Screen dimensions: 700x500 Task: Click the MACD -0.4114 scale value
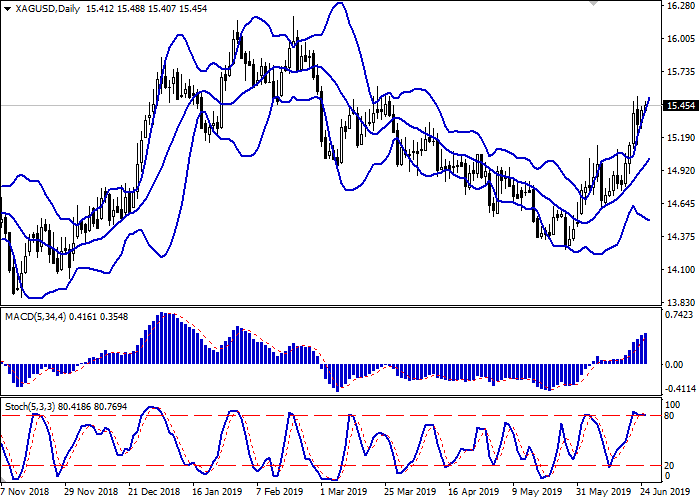(679, 388)
